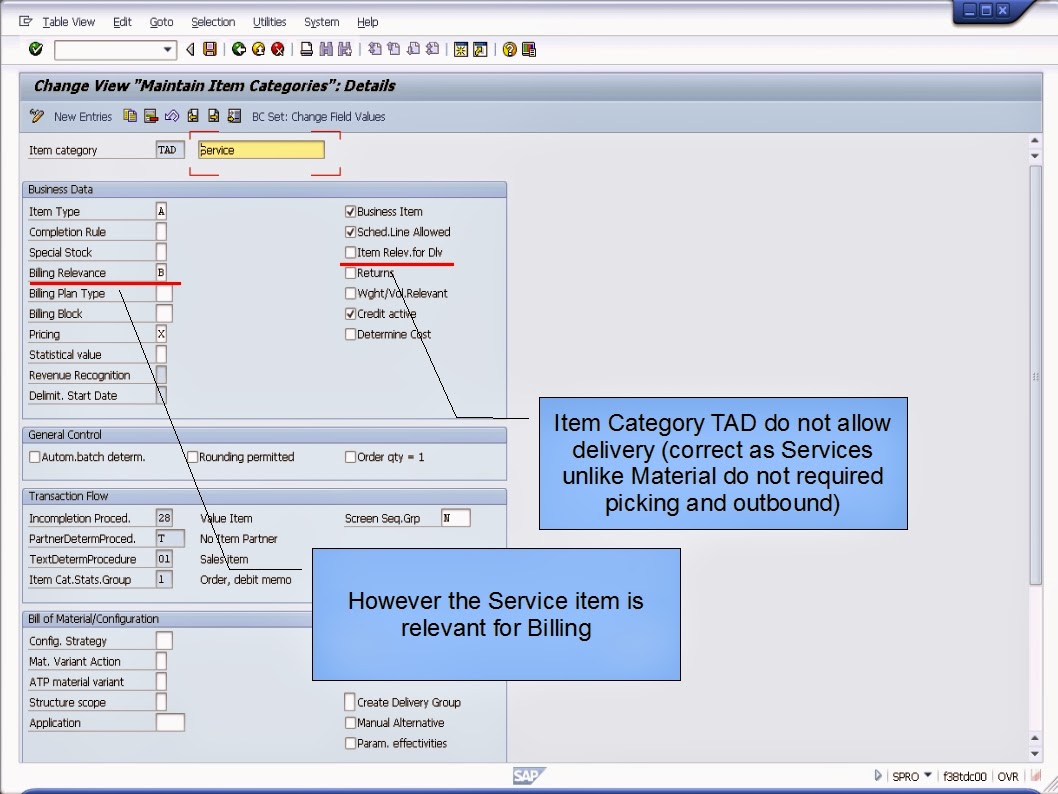Click the yellow Help question mark icon
The width and height of the screenshot is (1058, 794).
tap(509, 49)
